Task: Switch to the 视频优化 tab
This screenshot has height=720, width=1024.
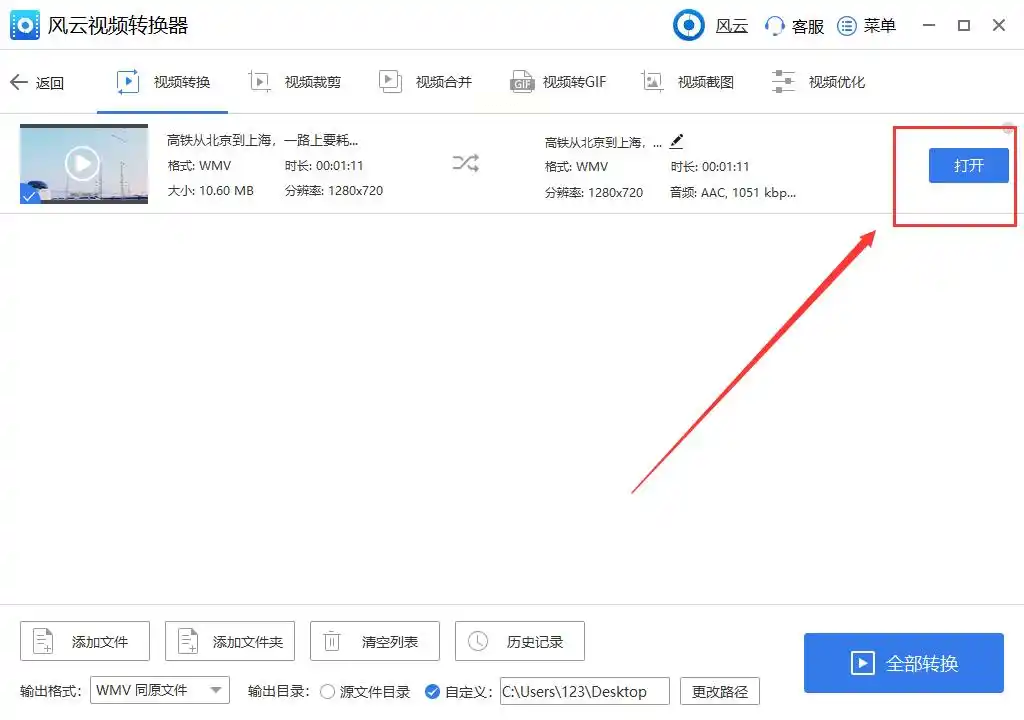Action: pos(818,82)
